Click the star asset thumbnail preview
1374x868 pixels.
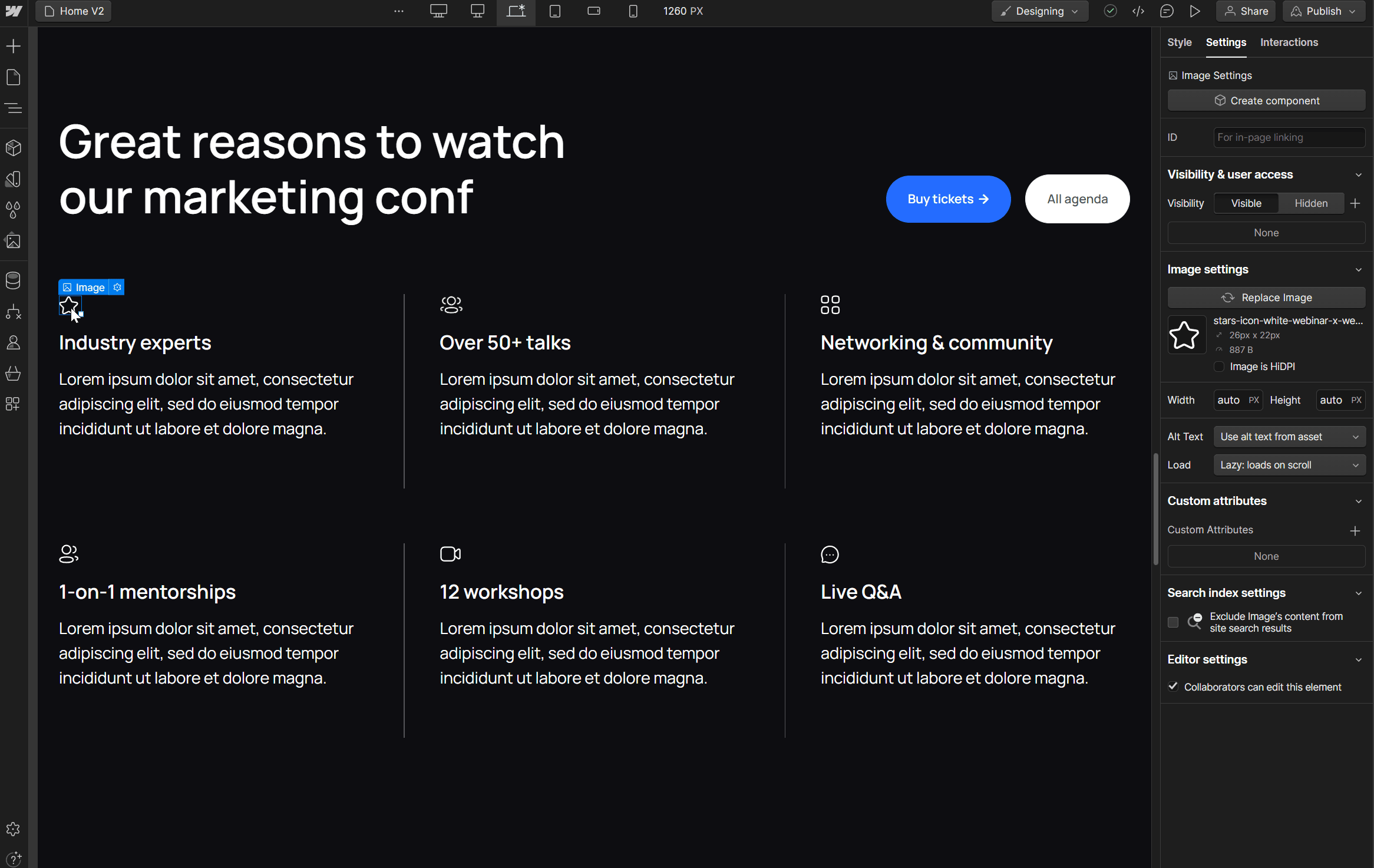[x=1187, y=335]
